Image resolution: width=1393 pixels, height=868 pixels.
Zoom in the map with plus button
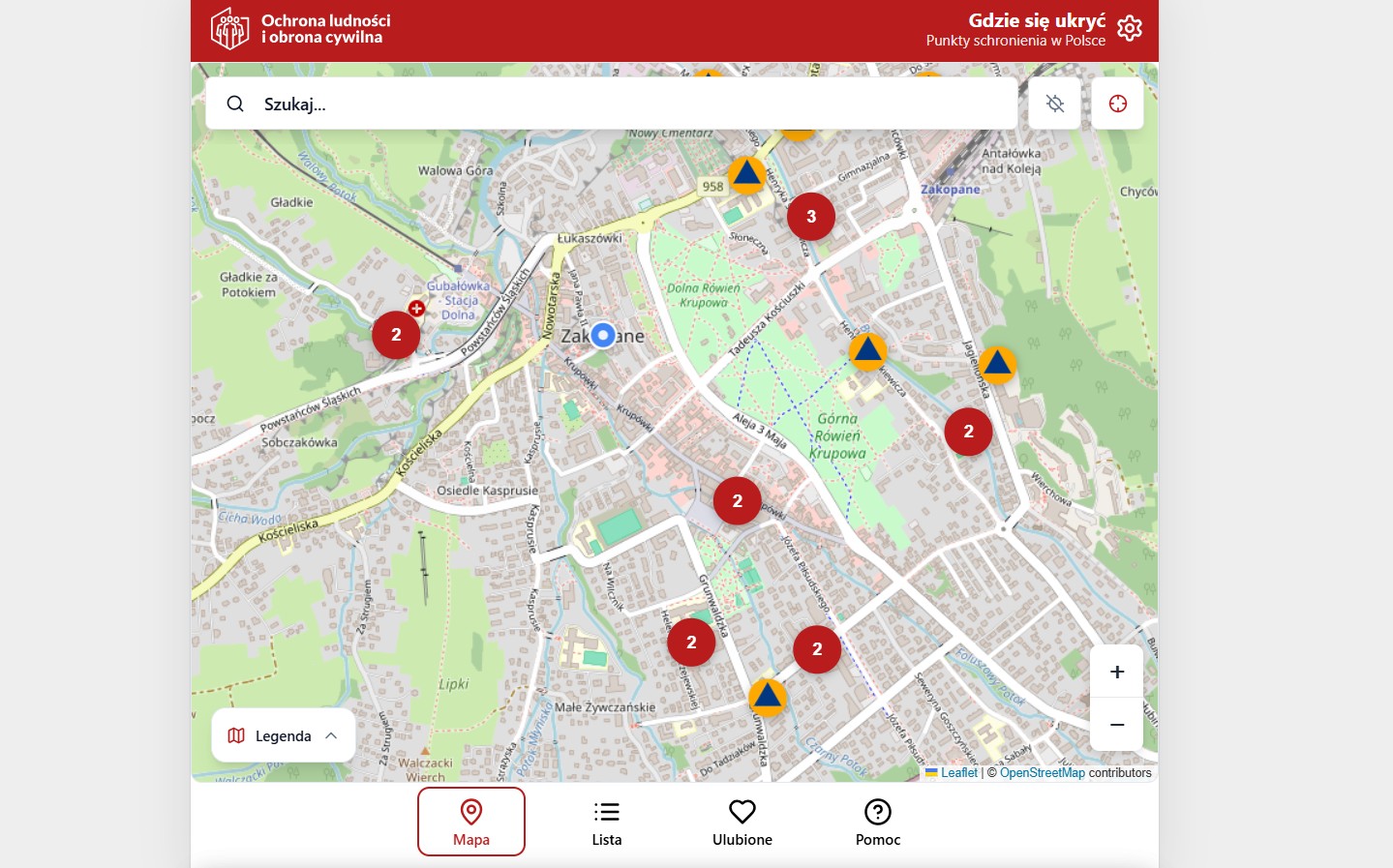click(x=1116, y=672)
